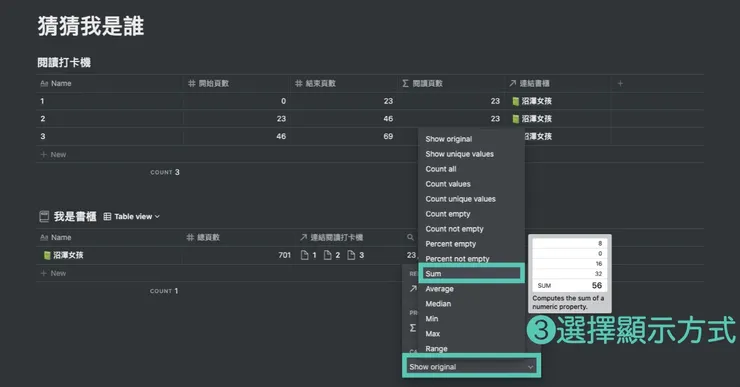Pick Min from the menu

click(x=431, y=319)
